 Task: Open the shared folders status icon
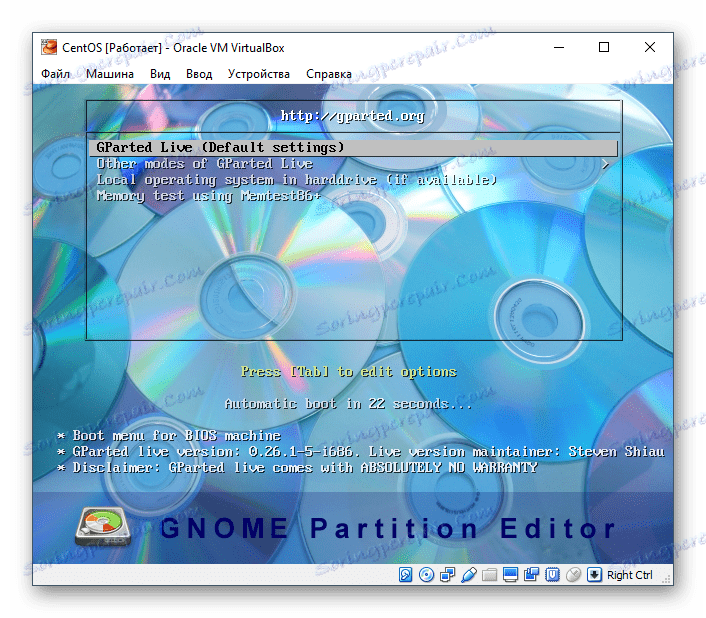[x=489, y=575]
